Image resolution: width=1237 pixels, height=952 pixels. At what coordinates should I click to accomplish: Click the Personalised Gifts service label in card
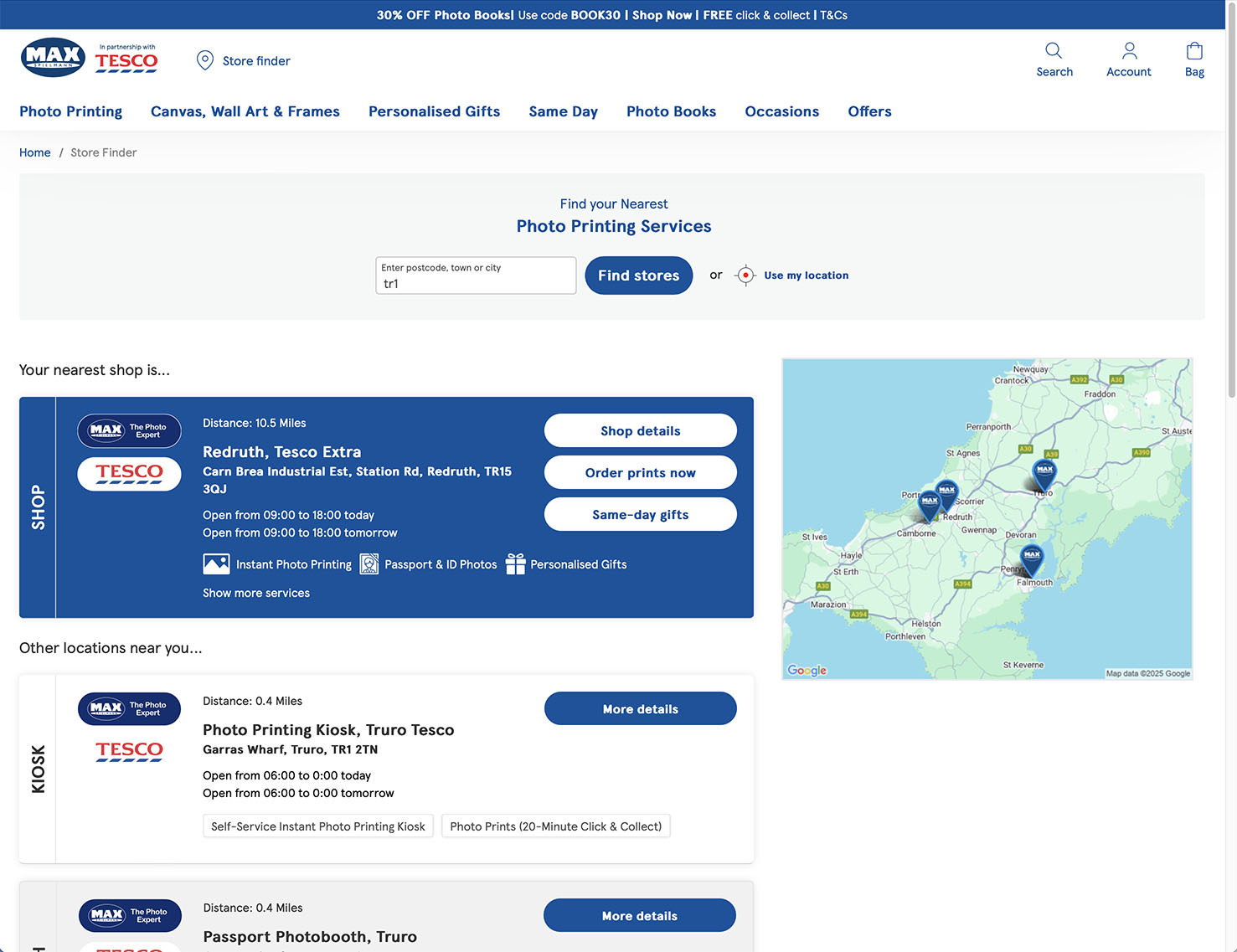click(x=579, y=564)
